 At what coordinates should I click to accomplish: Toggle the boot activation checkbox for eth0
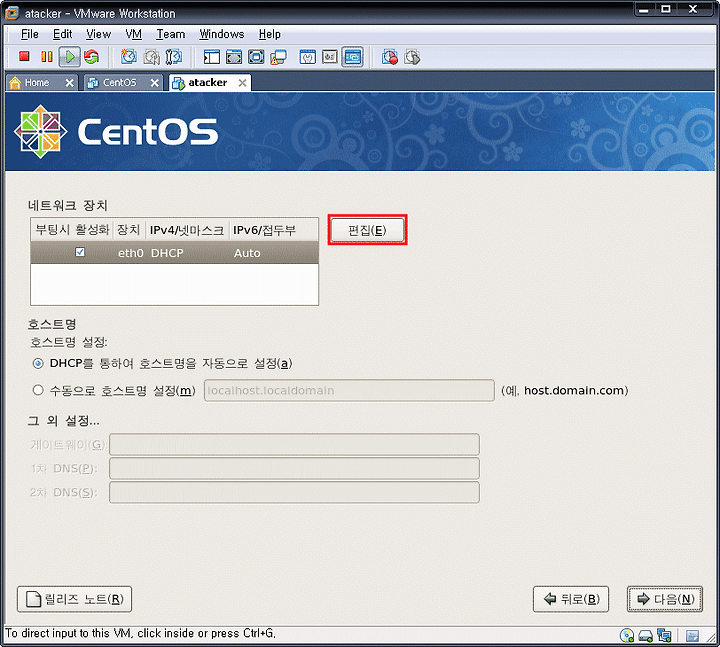coord(80,252)
